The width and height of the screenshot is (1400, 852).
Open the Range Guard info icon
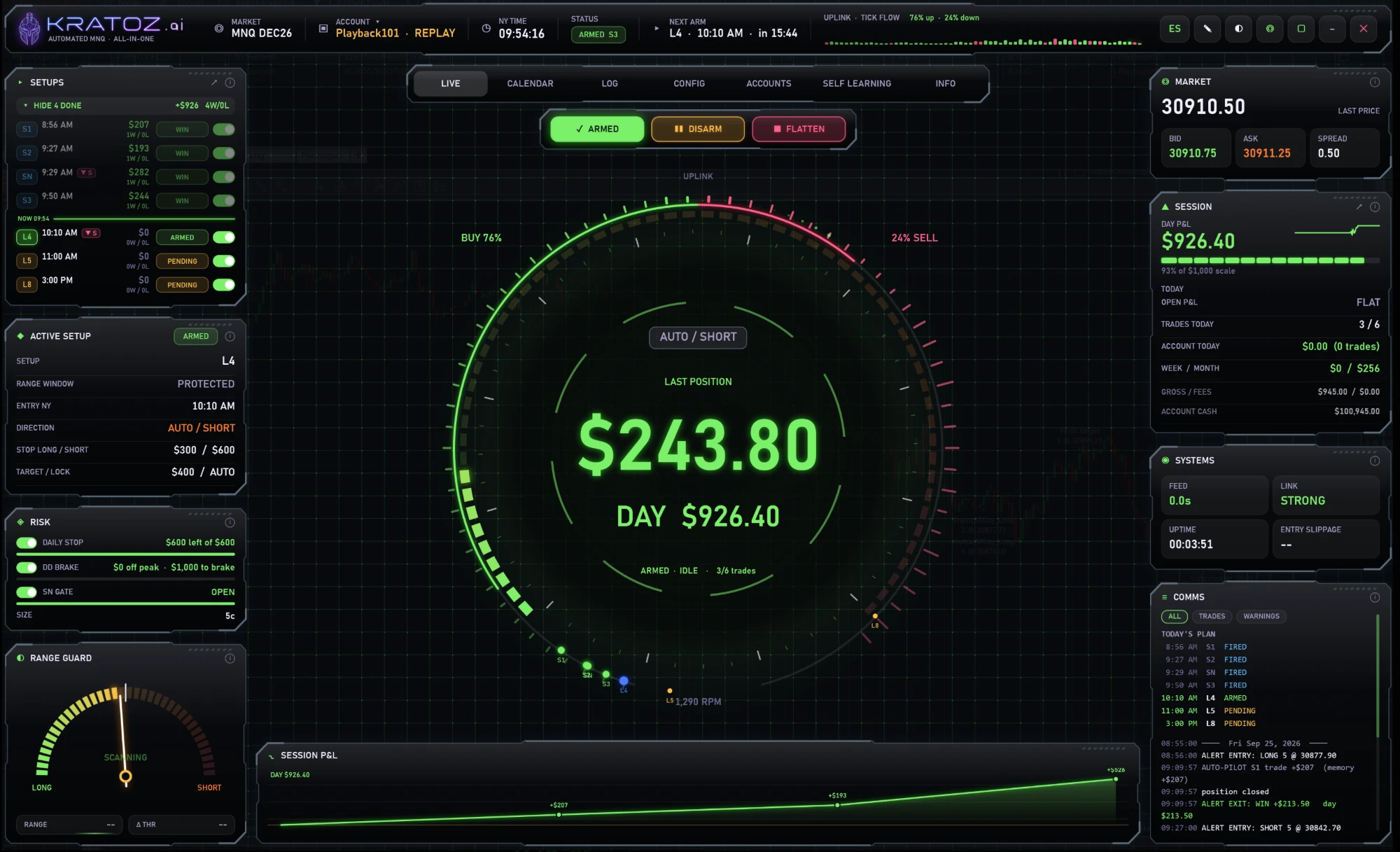point(230,658)
